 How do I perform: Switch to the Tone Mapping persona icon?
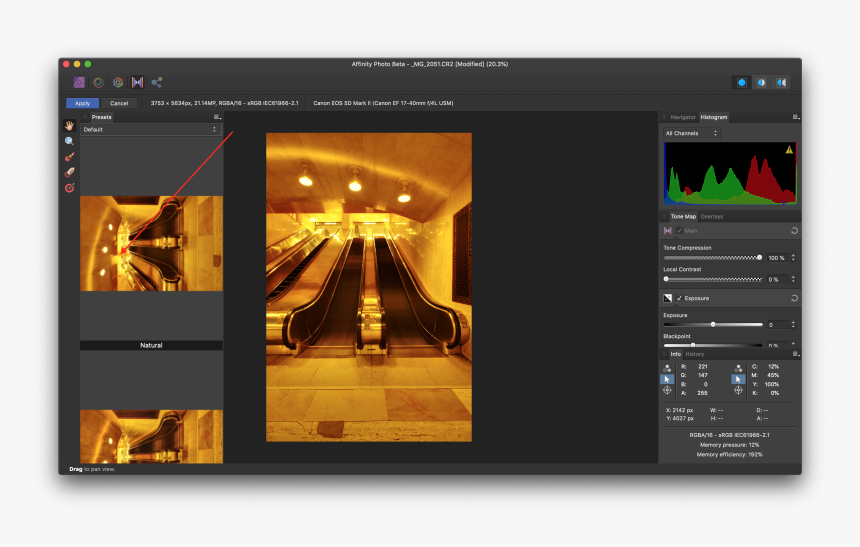click(137, 82)
